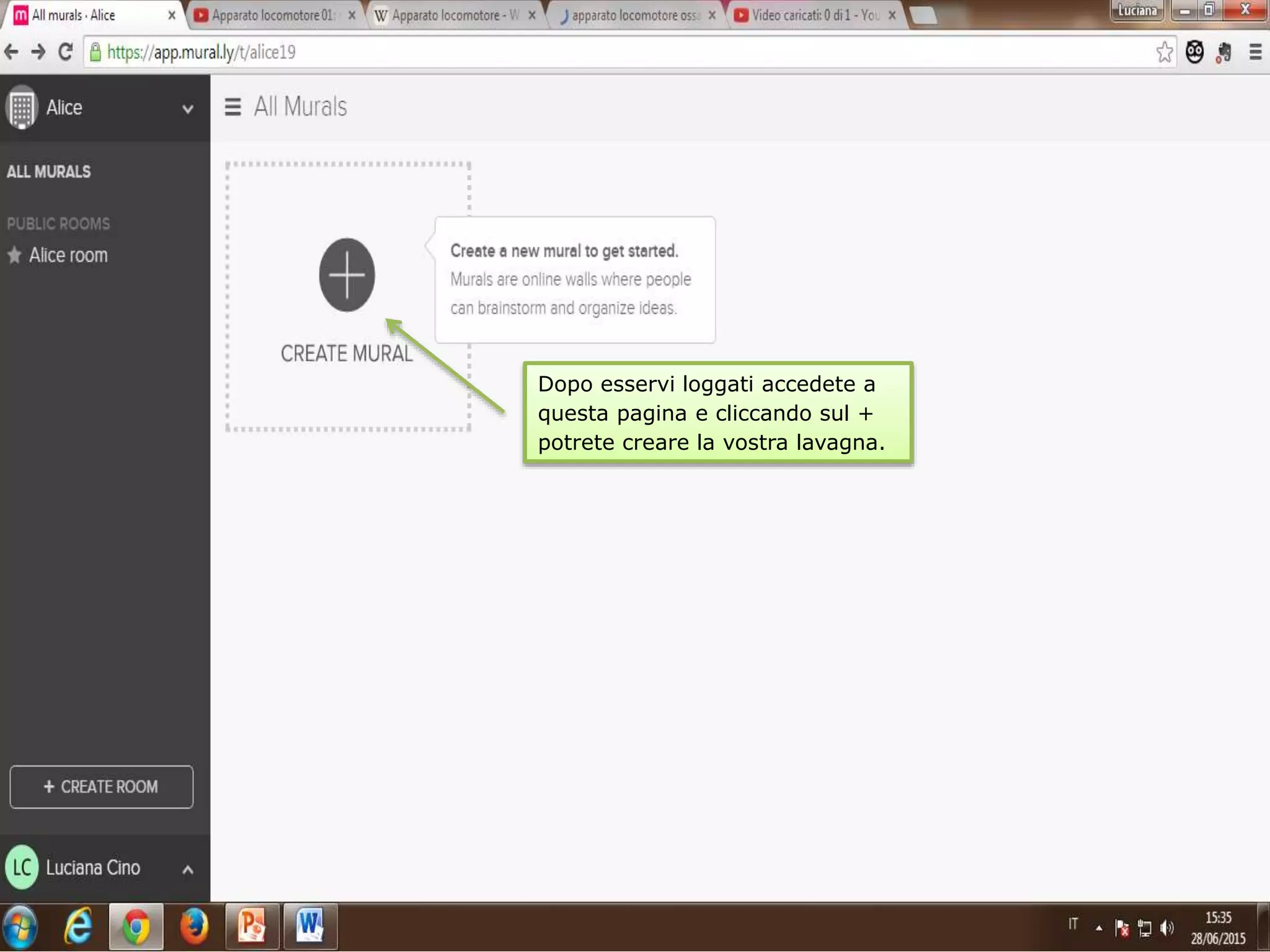The width and height of the screenshot is (1270, 952).
Task: Bookmark page with the star icon
Action: [x=1164, y=52]
